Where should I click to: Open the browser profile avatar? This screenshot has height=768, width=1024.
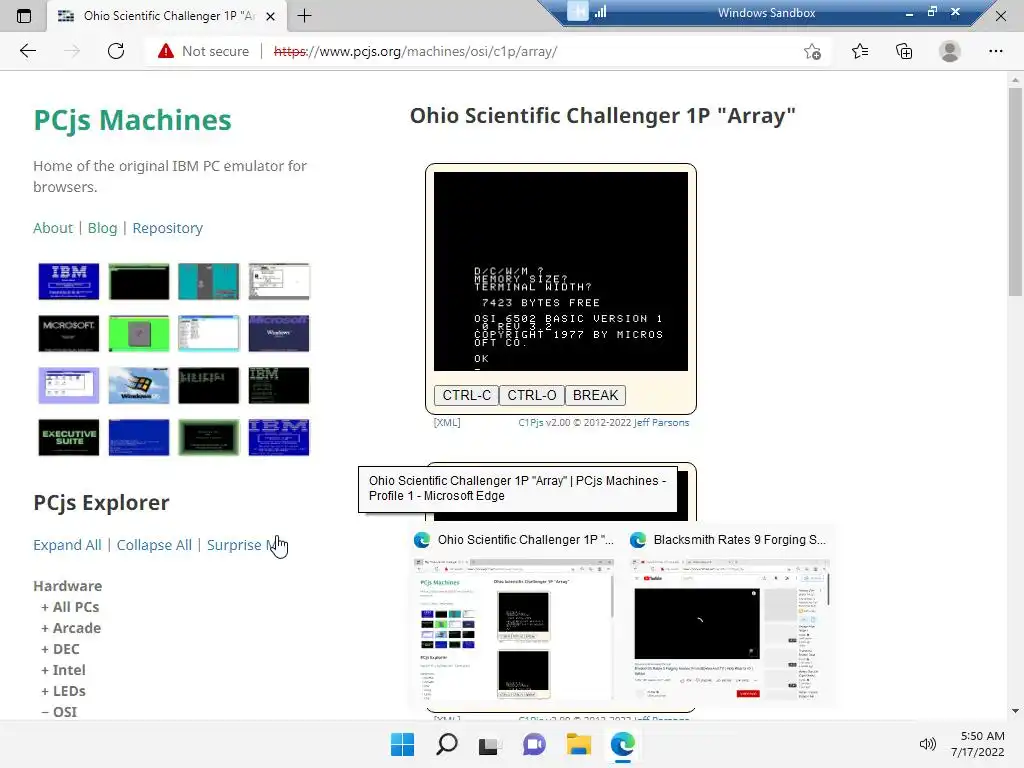click(x=950, y=51)
